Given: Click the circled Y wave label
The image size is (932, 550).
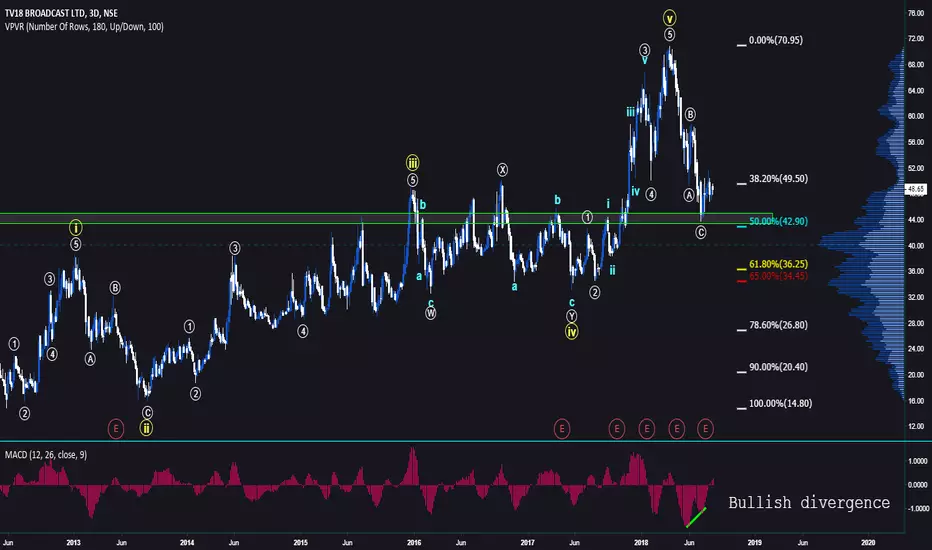Looking at the screenshot, I should (571, 316).
